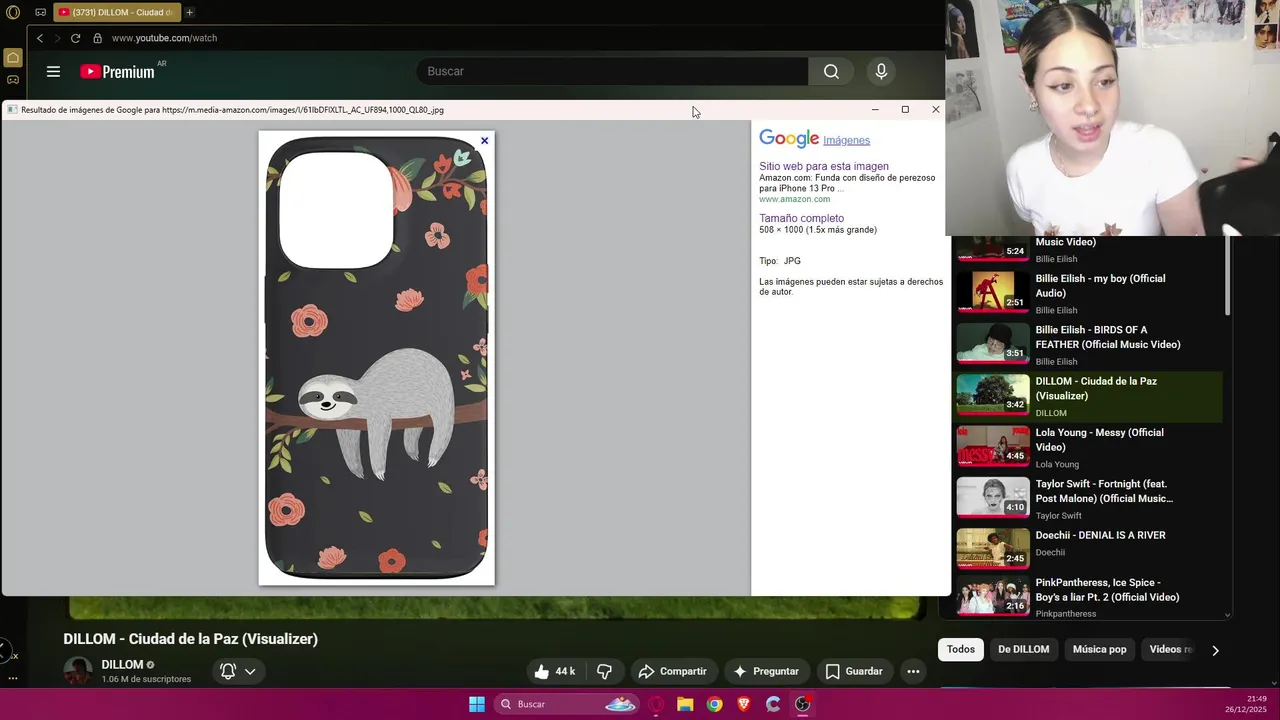1280x720 pixels.
Task: Open the sidebar gamepad icon
Action: tap(13, 79)
